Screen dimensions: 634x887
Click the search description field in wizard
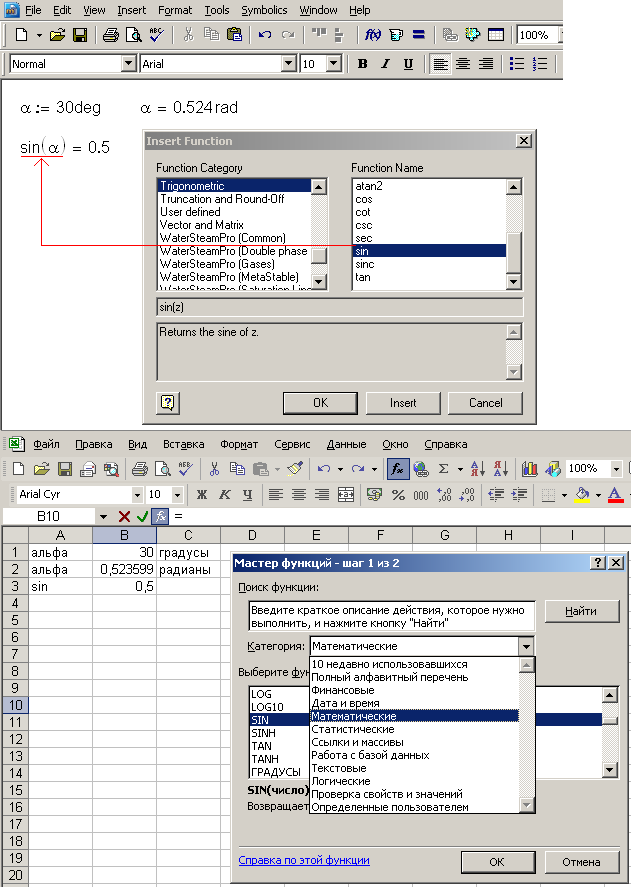(391, 617)
